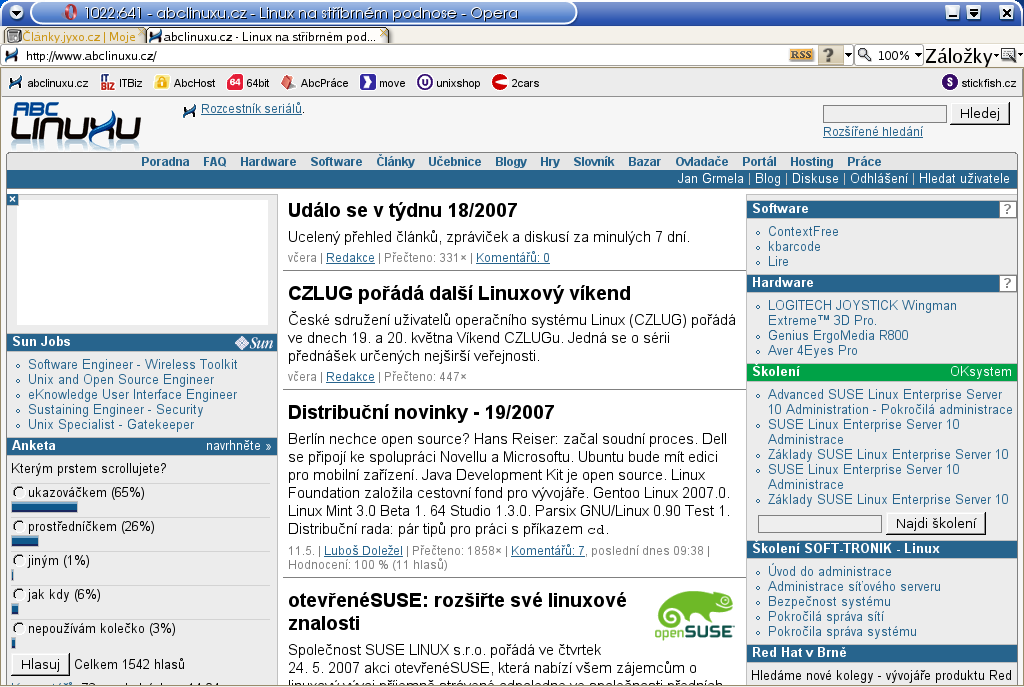Viewport: 1024px width, 687px height.
Task: Open 2cars bookmark
Action: [515, 83]
